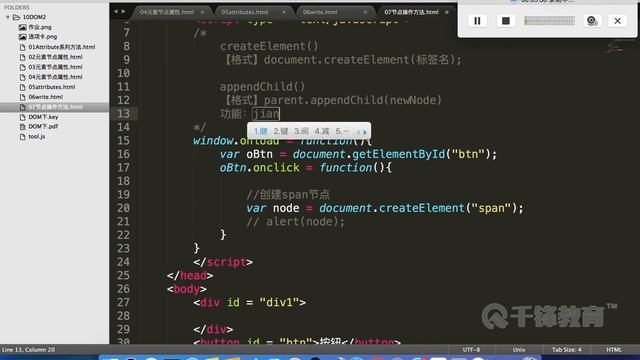
Task: Collapse the 10DOM2 folder triangle
Action: (8, 17)
